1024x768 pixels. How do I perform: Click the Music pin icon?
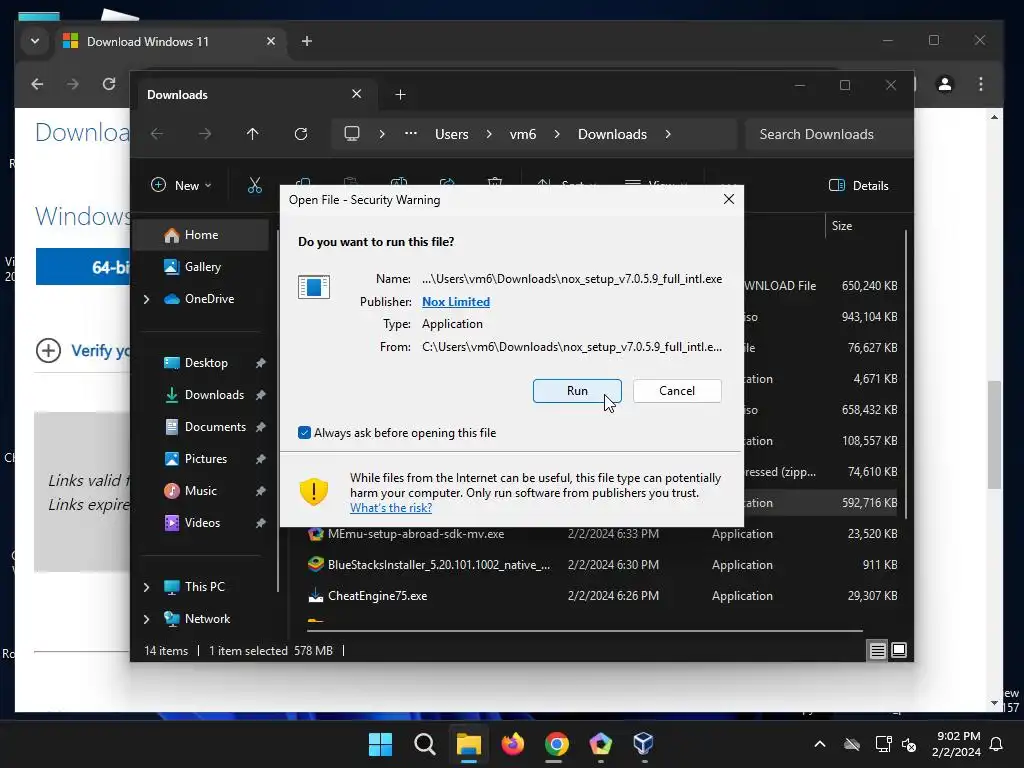pyautogui.click(x=261, y=490)
